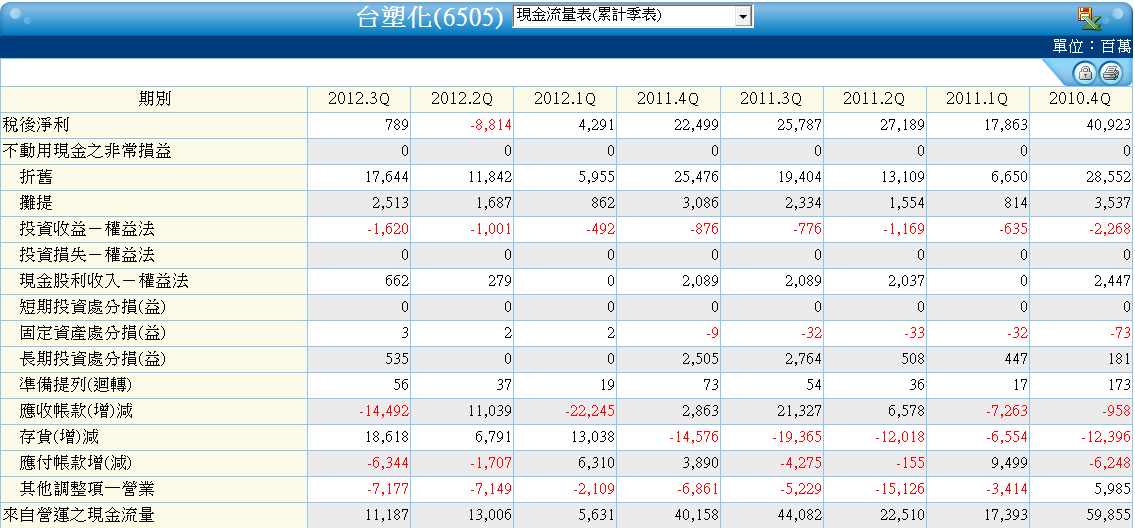Click the 11,187 operating cash flow value
The width and height of the screenshot is (1135, 528).
pos(387,516)
